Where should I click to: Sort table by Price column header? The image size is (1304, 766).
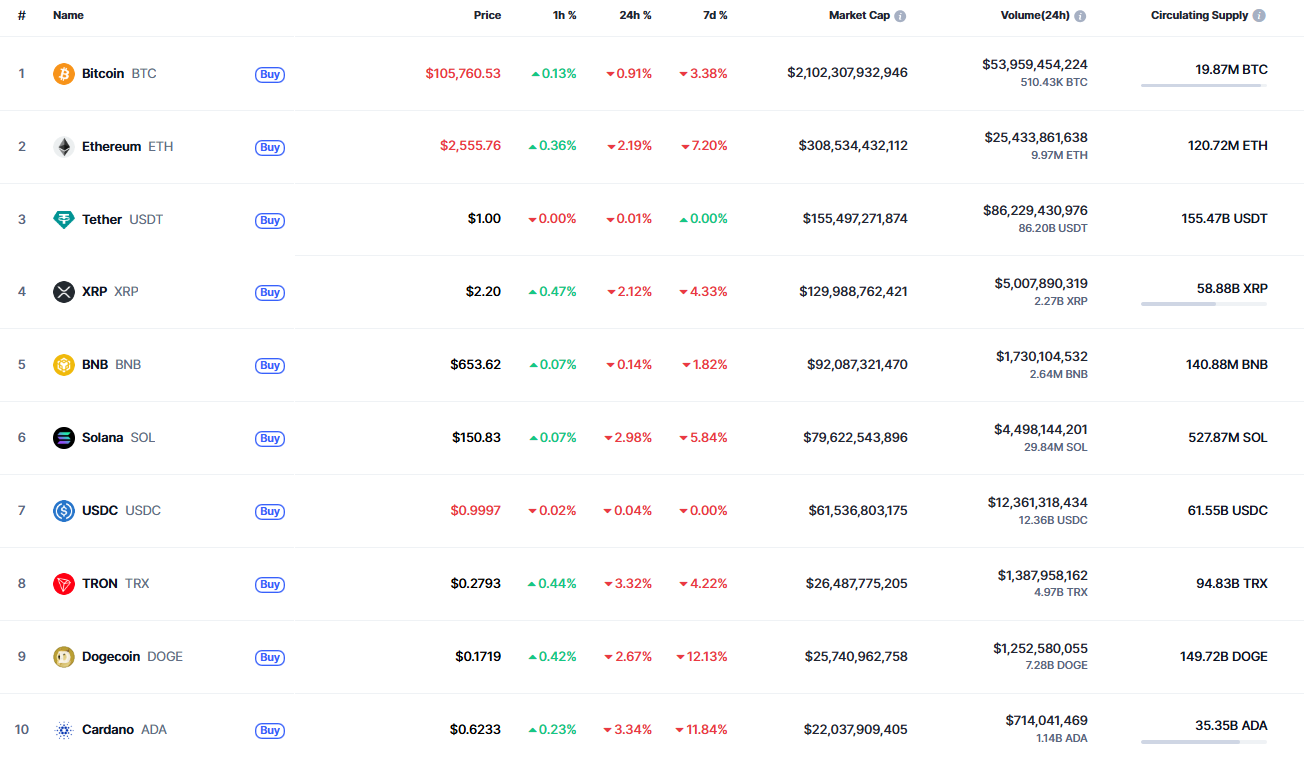click(487, 16)
